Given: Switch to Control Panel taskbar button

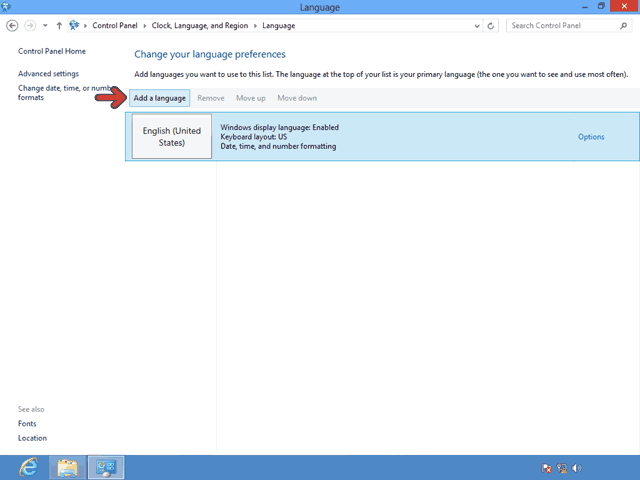Looking at the screenshot, I should coord(106,468).
